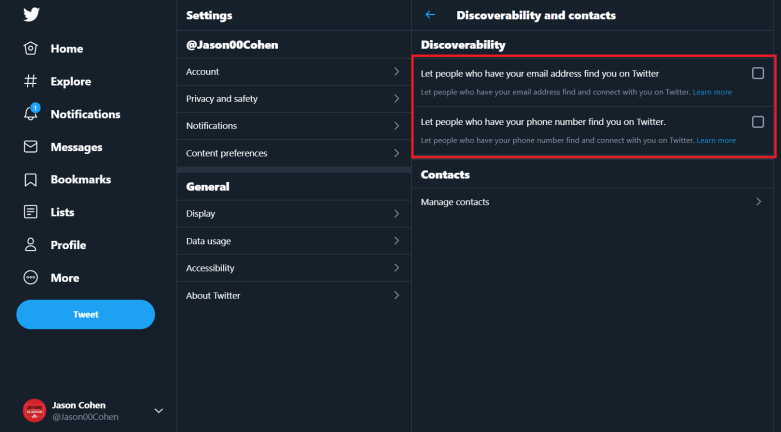Viewport: 781px width, 432px height.
Task: Click the Notifications bell icon
Action: (x=30, y=113)
